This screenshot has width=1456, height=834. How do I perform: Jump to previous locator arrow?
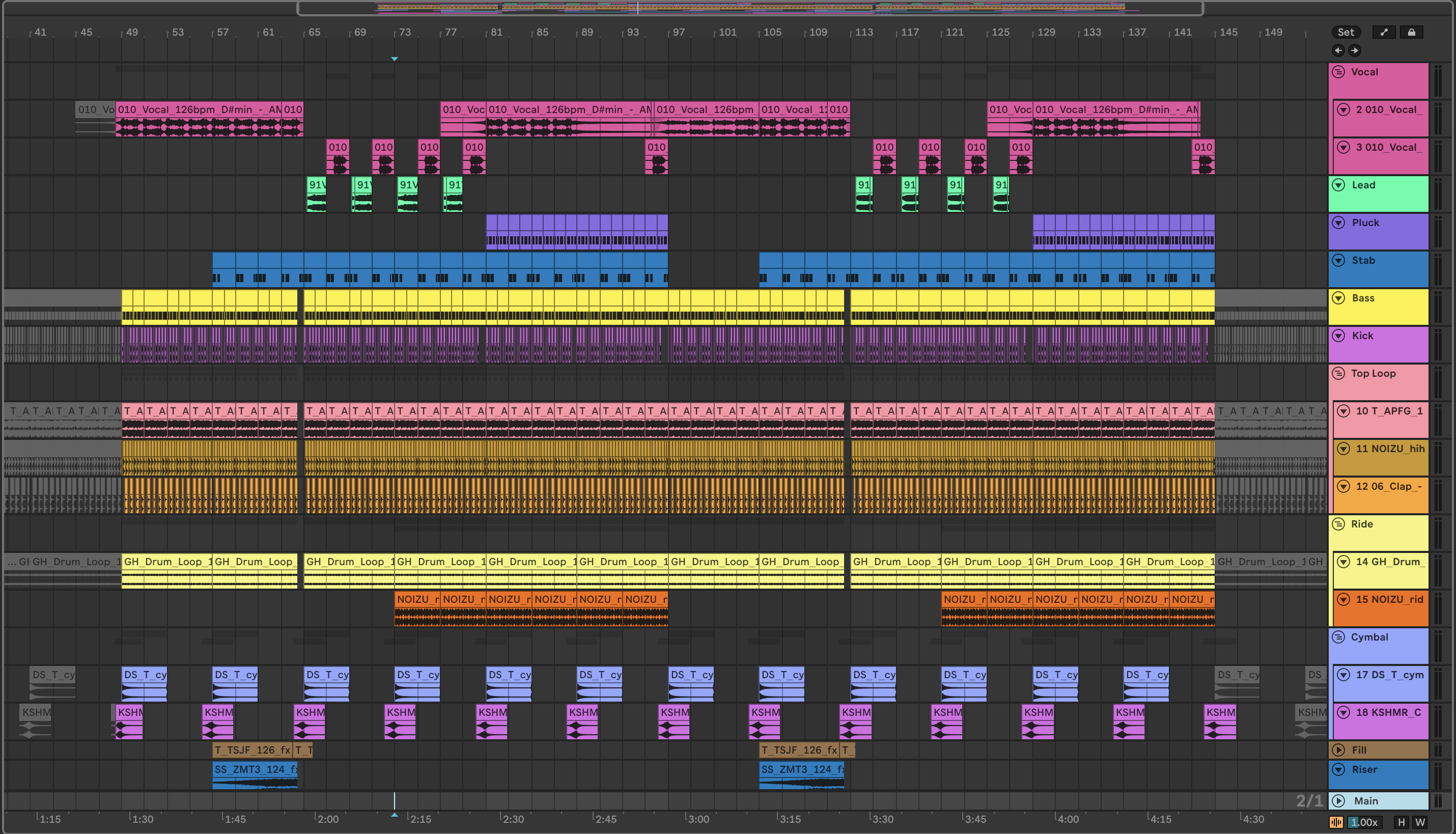[x=1338, y=50]
